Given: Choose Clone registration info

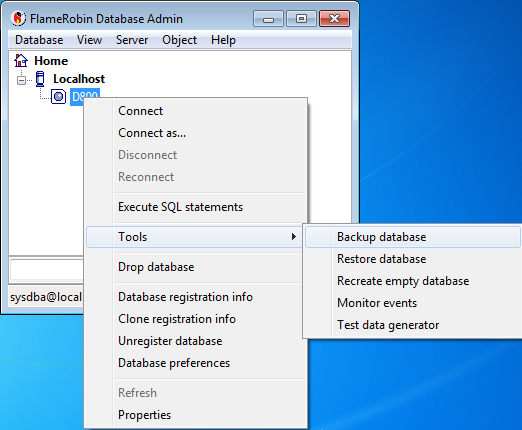Looking at the screenshot, I should coord(196,319).
